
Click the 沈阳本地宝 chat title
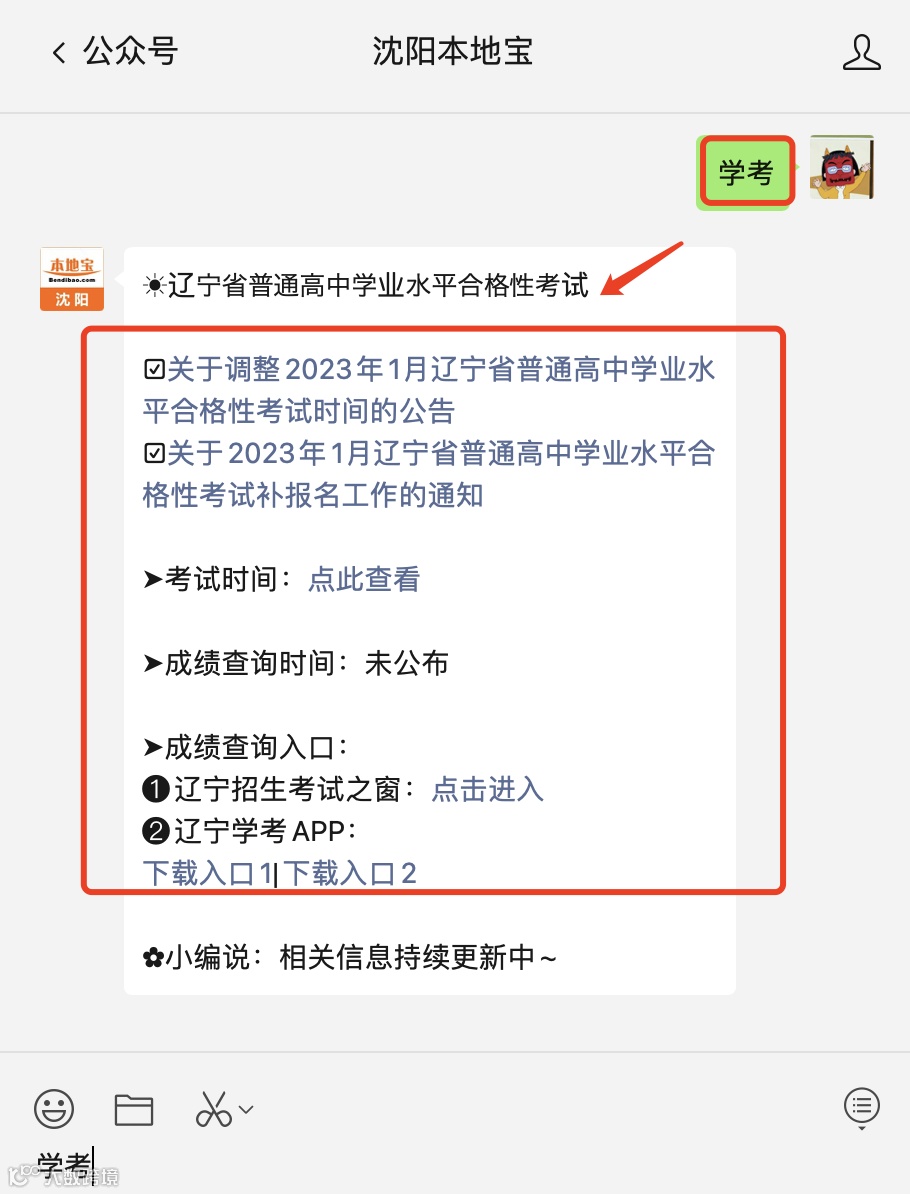(452, 52)
